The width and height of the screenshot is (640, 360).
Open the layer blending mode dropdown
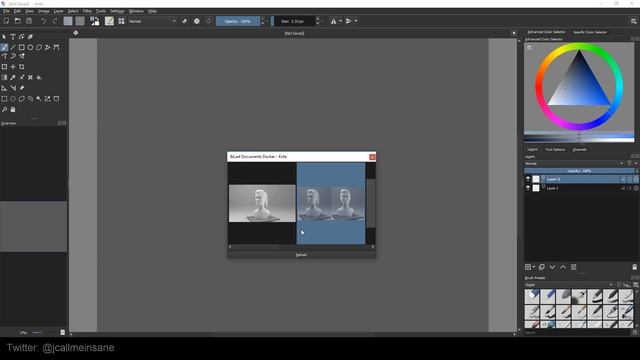point(574,163)
